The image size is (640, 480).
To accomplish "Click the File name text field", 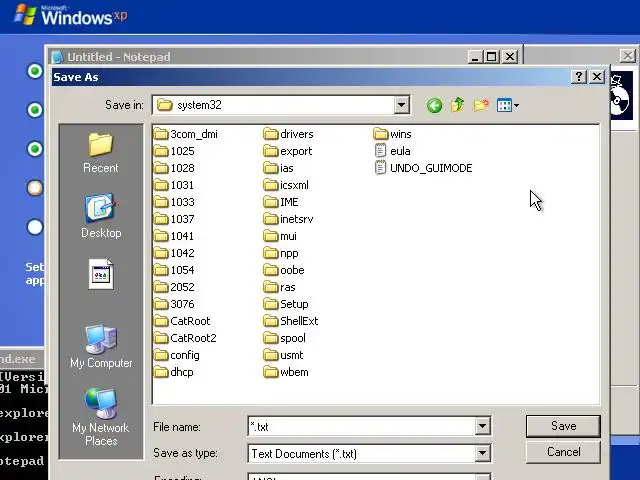I will 362,427.
